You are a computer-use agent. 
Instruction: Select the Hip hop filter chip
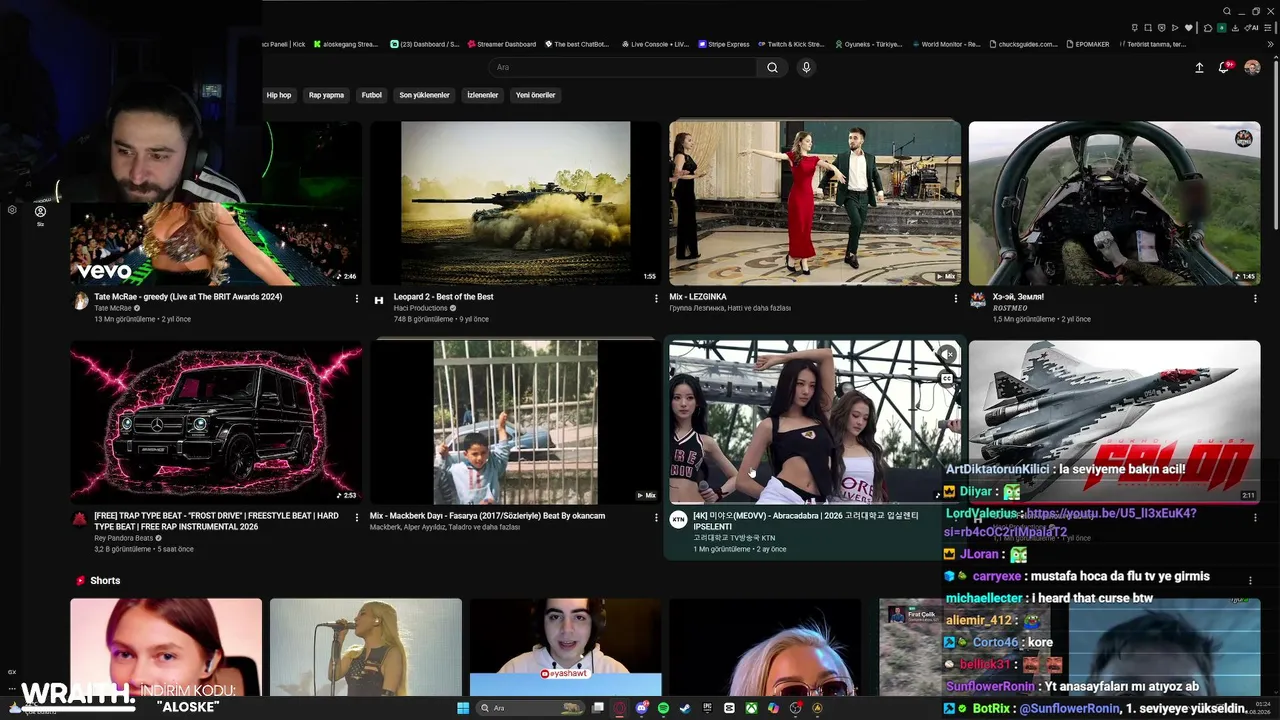pyautogui.click(x=278, y=95)
